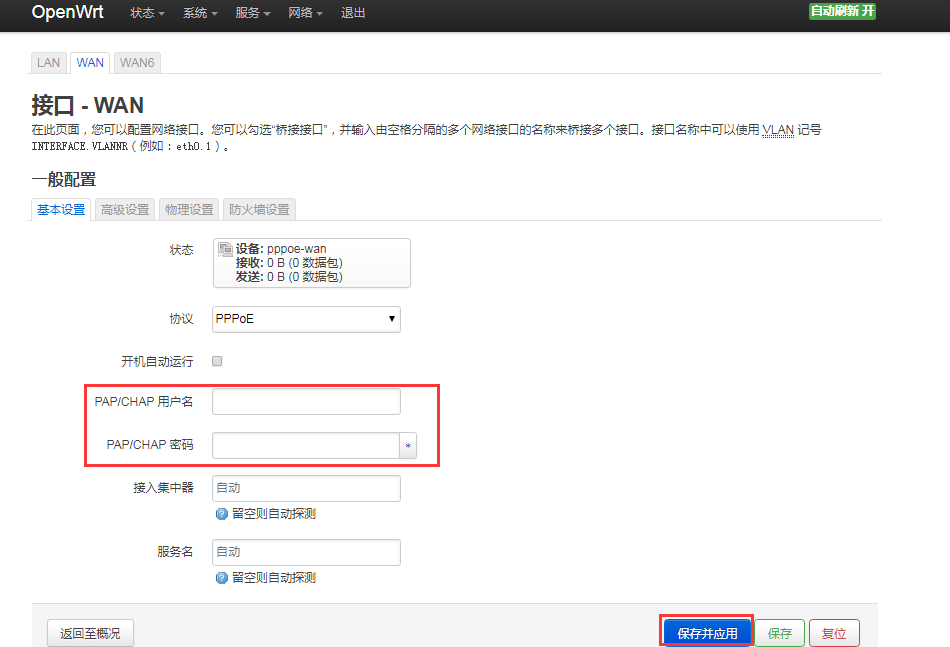Open the 系统 menu
Image resolution: width=950 pixels, height=647 pixels.
[x=200, y=13]
